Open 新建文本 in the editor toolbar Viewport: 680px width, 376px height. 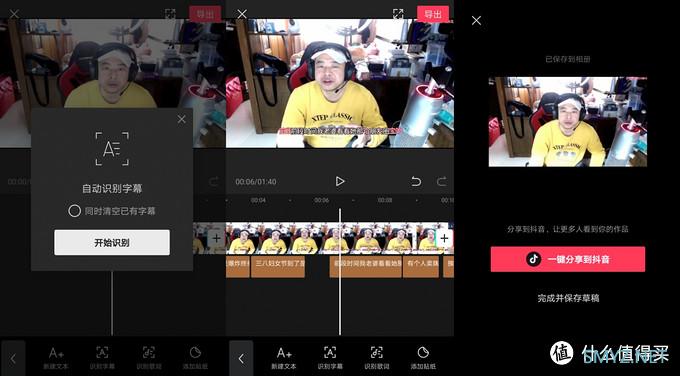(x=284, y=358)
